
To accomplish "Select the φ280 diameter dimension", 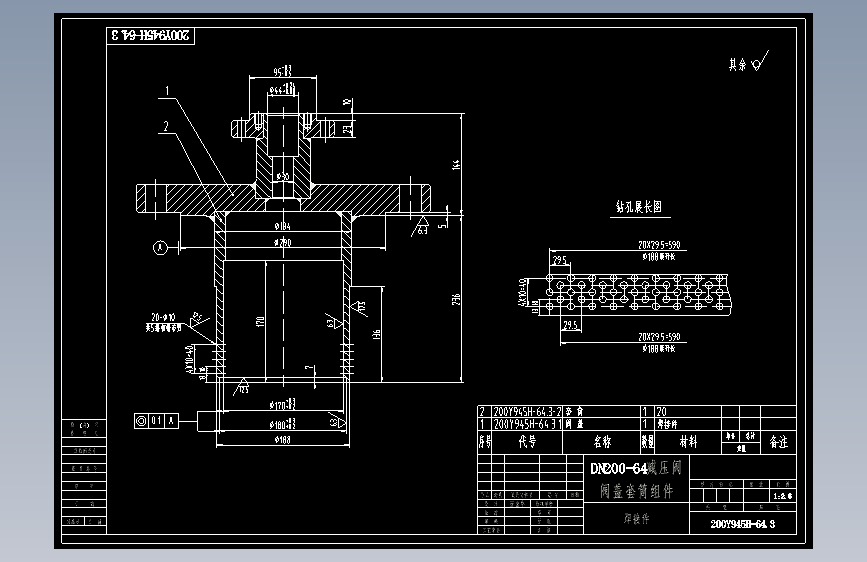I will point(283,242).
